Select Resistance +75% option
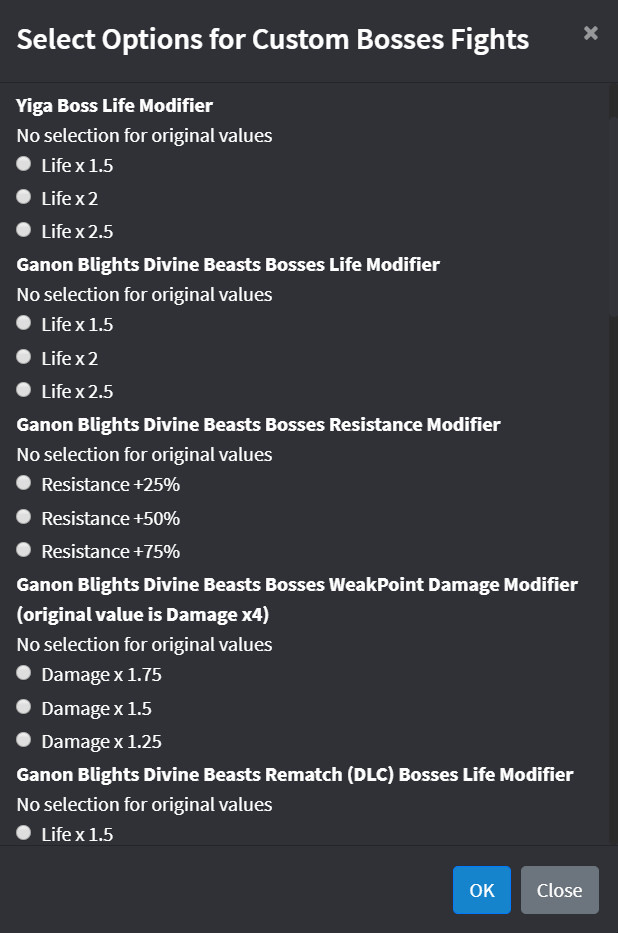618x933 pixels. 23,549
